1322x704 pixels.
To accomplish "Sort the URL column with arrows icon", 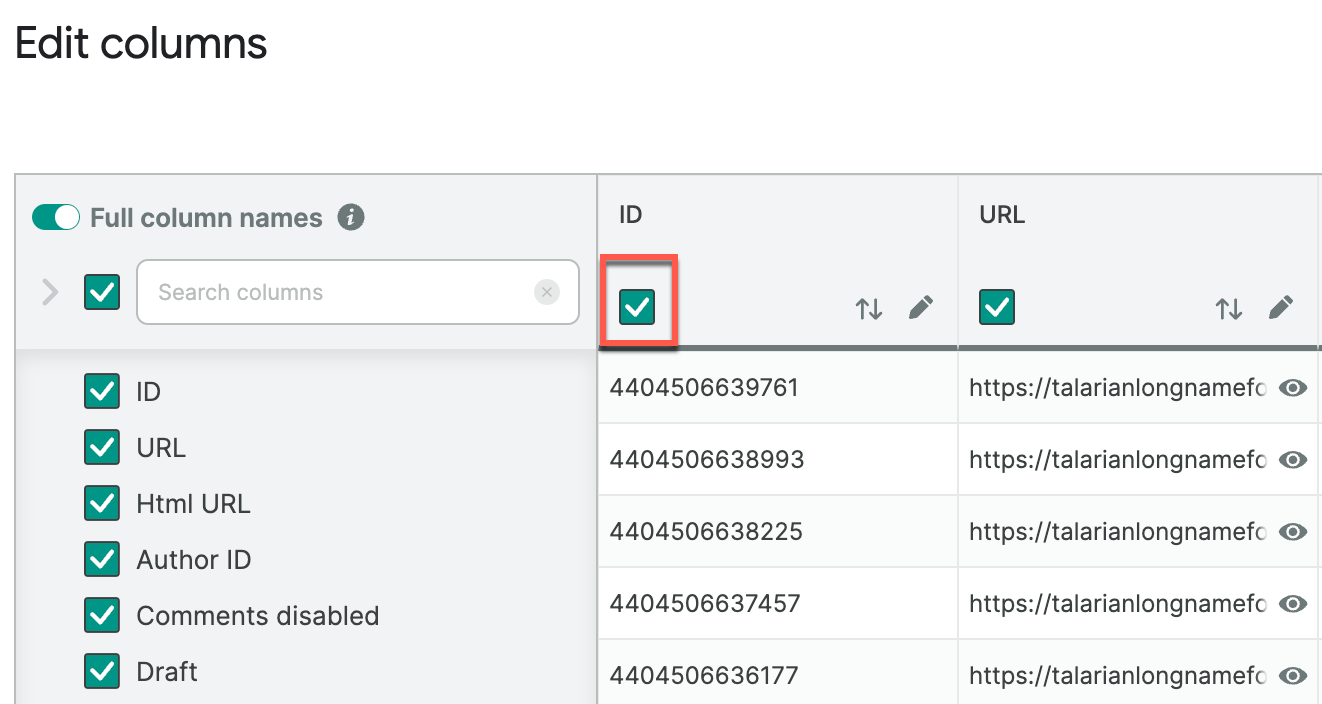I will [1229, 309].
